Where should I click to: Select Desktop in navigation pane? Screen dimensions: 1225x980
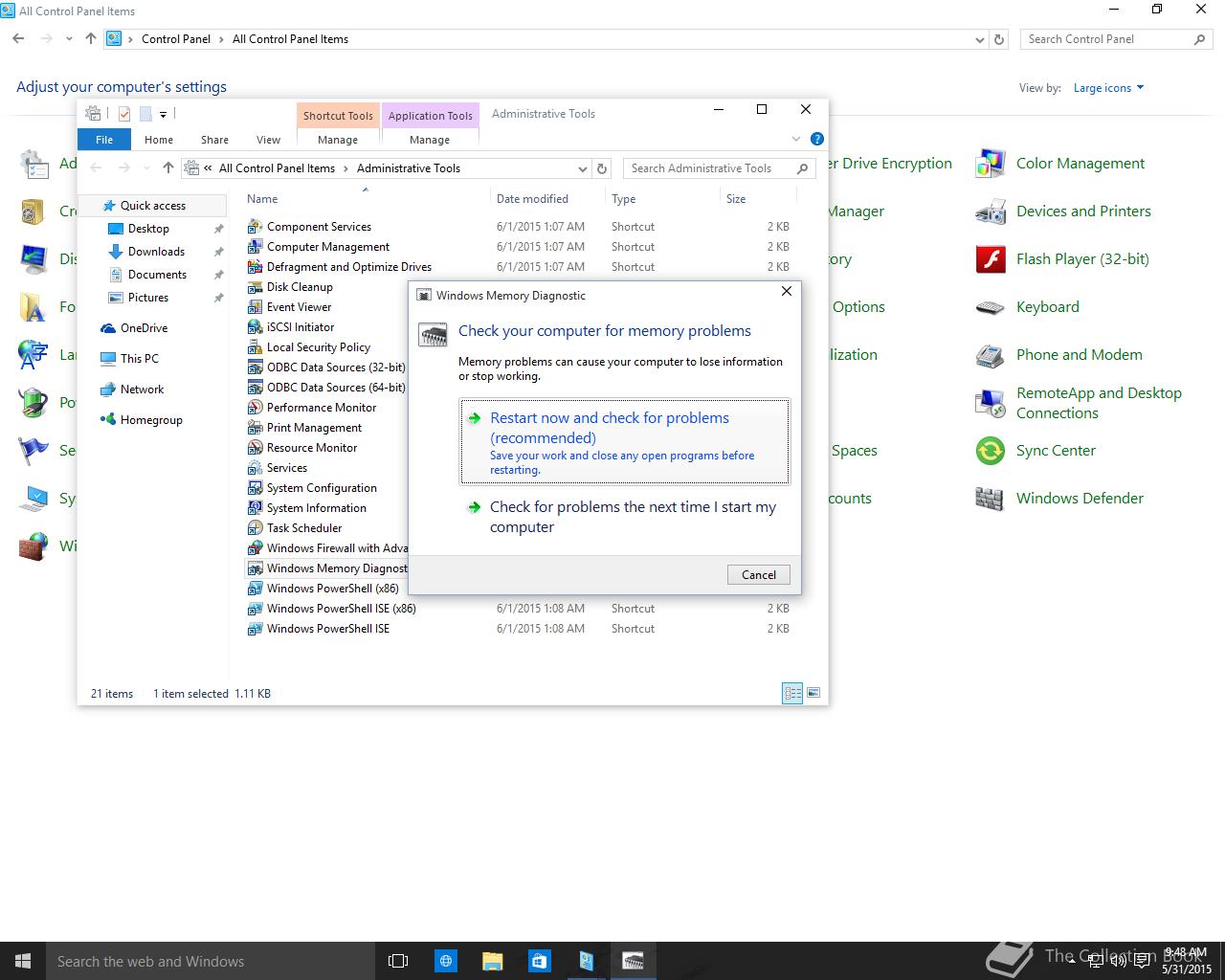148,229
